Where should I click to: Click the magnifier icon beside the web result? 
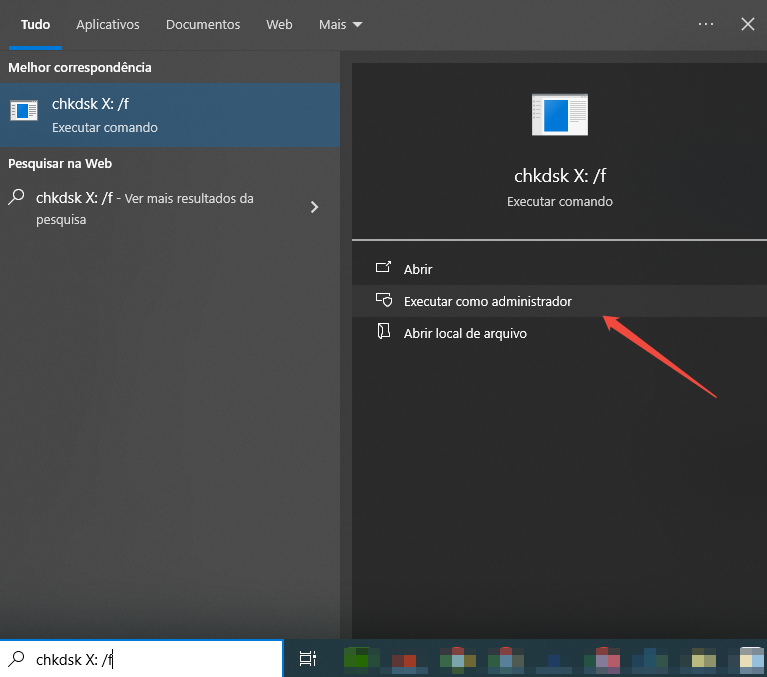coord(16,198)
